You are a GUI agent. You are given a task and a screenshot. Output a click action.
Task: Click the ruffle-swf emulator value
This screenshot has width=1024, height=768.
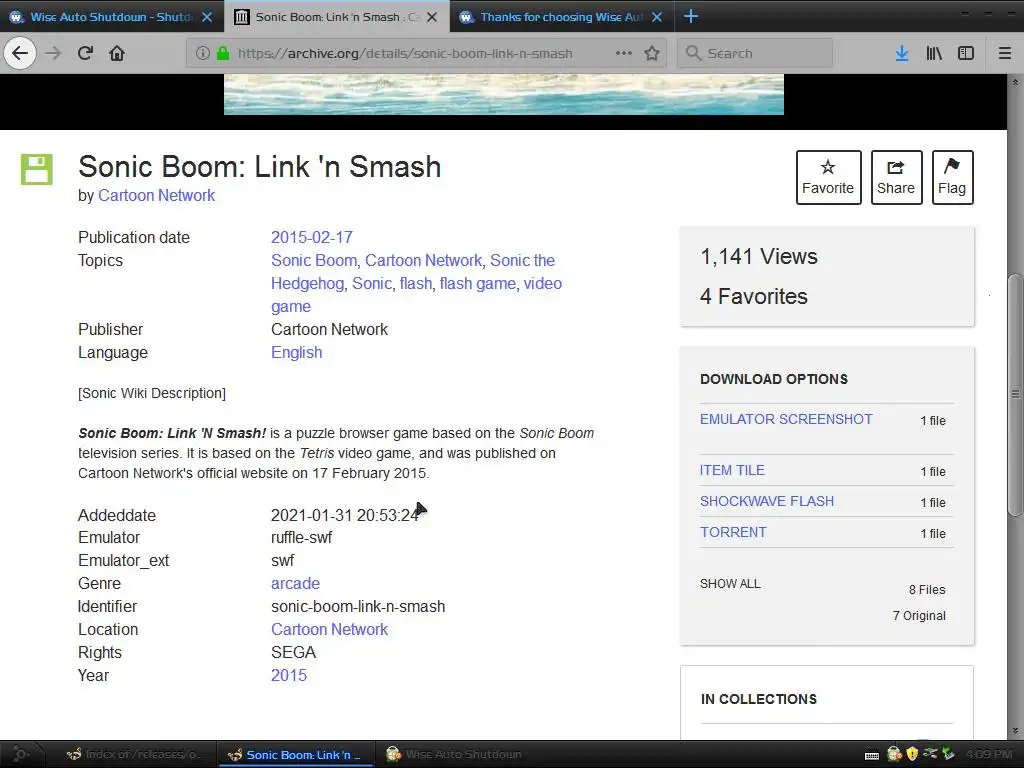coord(302,537)
